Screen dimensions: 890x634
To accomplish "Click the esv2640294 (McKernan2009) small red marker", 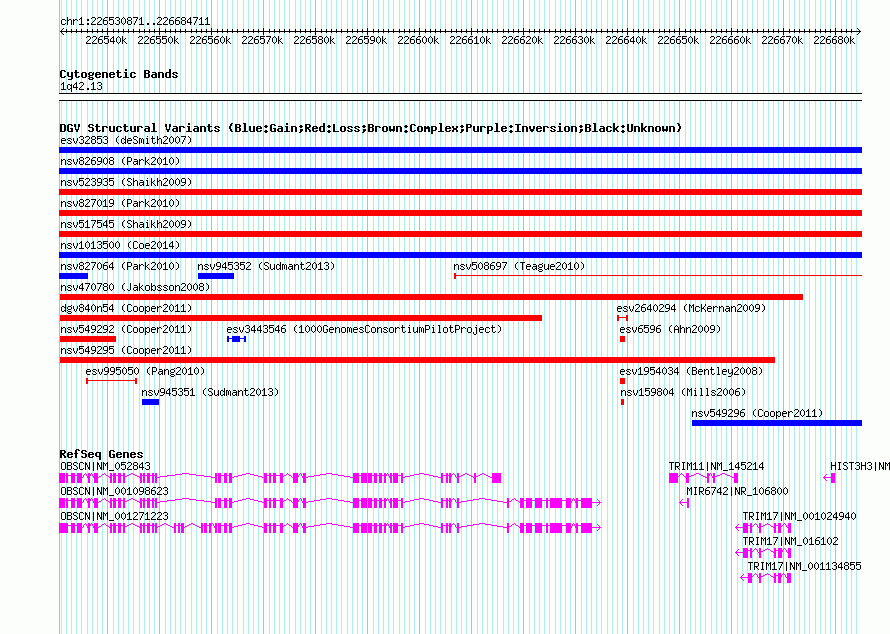I will pos(622,318).
